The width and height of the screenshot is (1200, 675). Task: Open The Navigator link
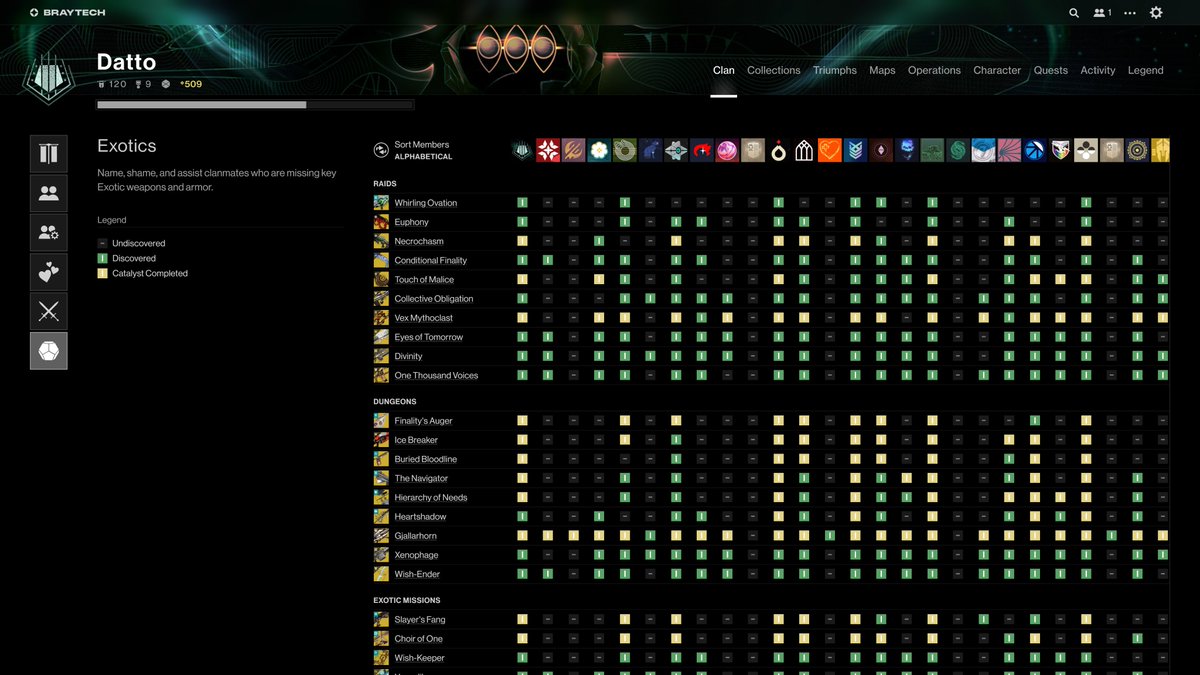[421, 478]
